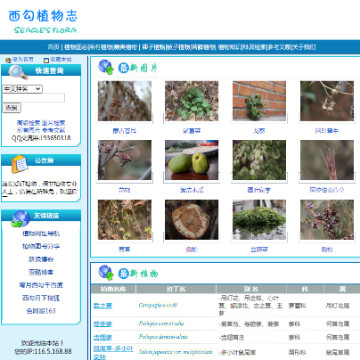Screen dimensions: 360x360
Task: Click the globe icon in the 友情链接 panel
Action: click(20, 219)
